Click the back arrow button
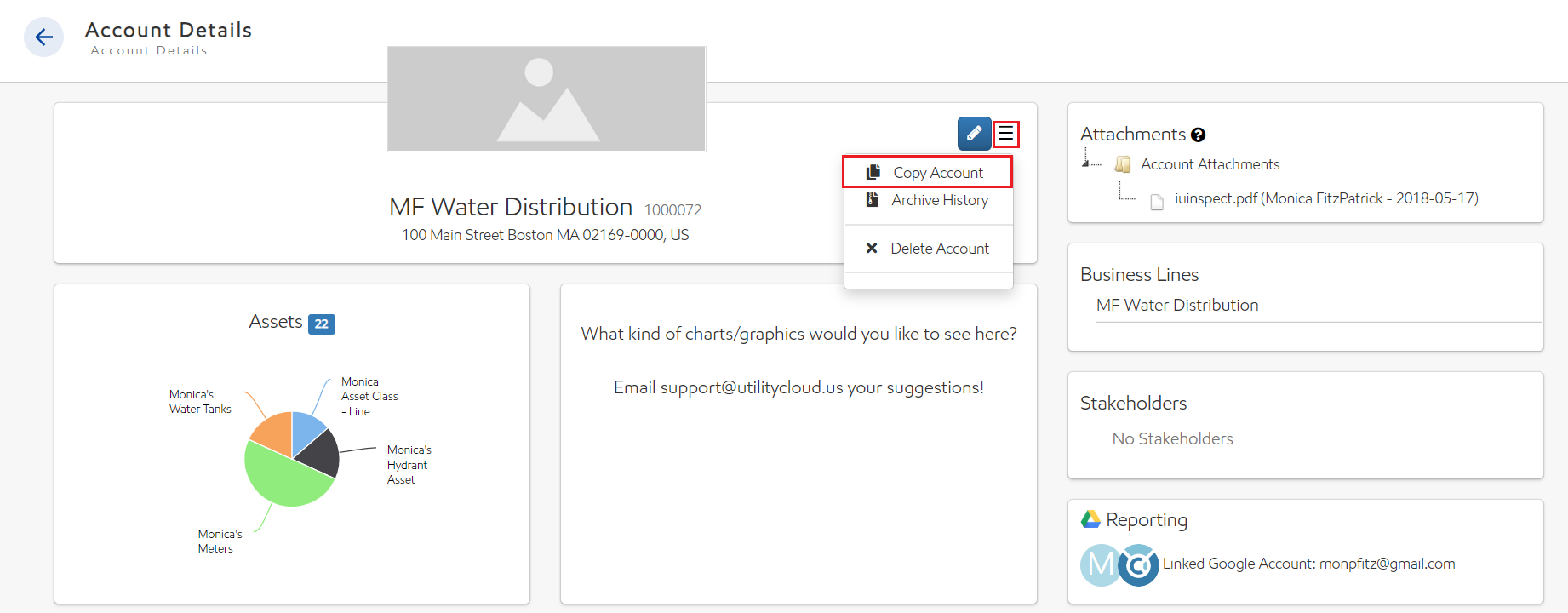Image resolution: width=1568 pixels, height=613 pixels. tap(43, 37)
